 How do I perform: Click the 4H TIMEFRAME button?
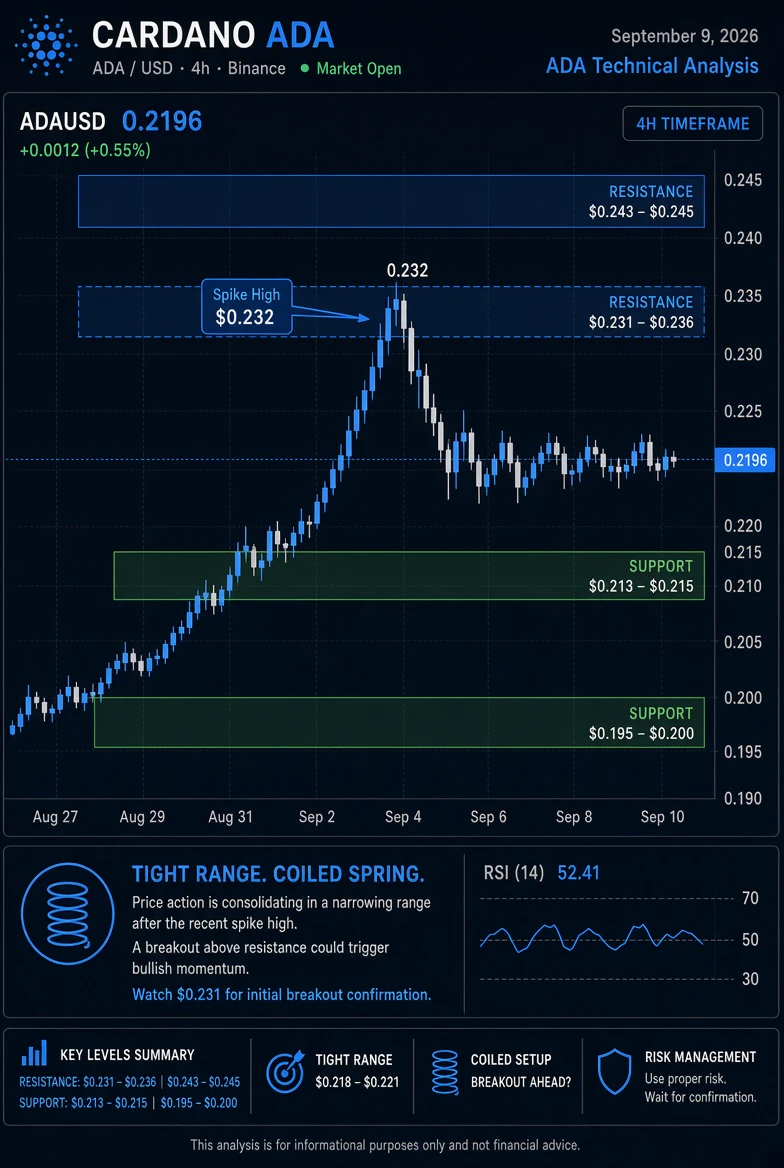(692, 124)
